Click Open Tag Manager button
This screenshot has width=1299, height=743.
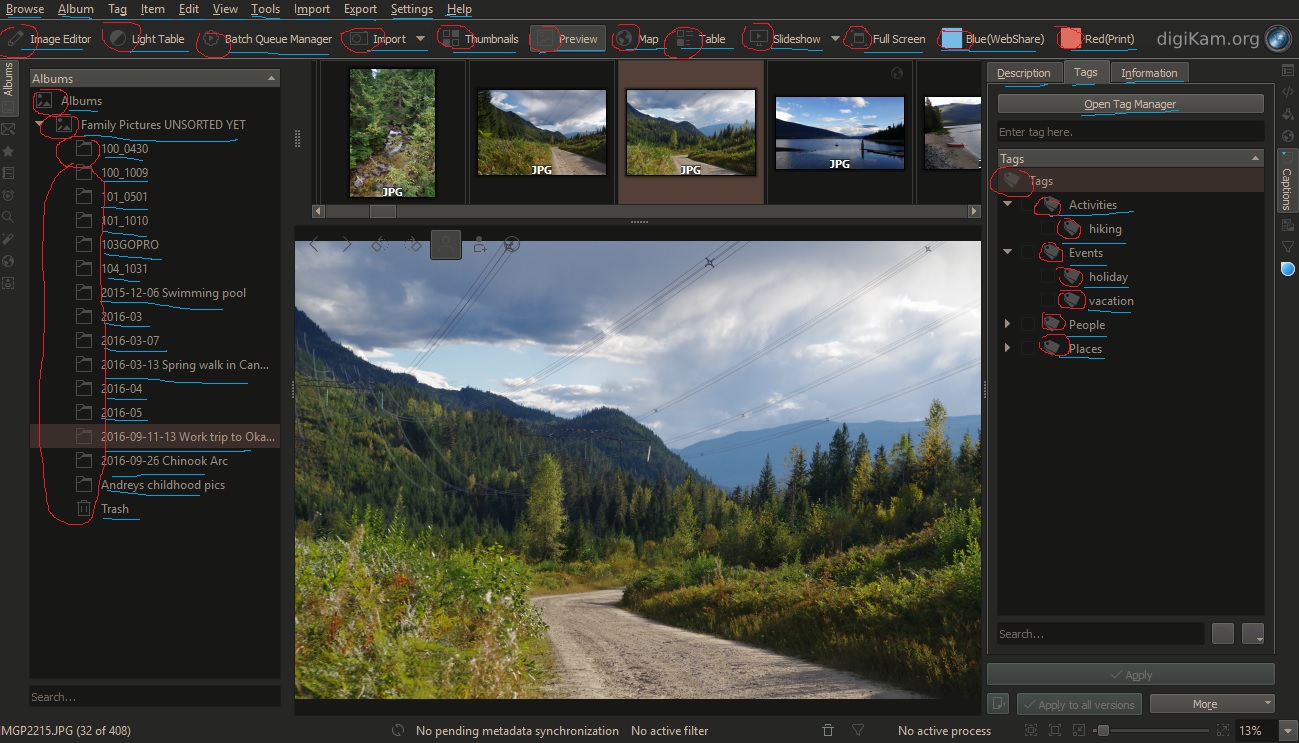pos(1130,104)
